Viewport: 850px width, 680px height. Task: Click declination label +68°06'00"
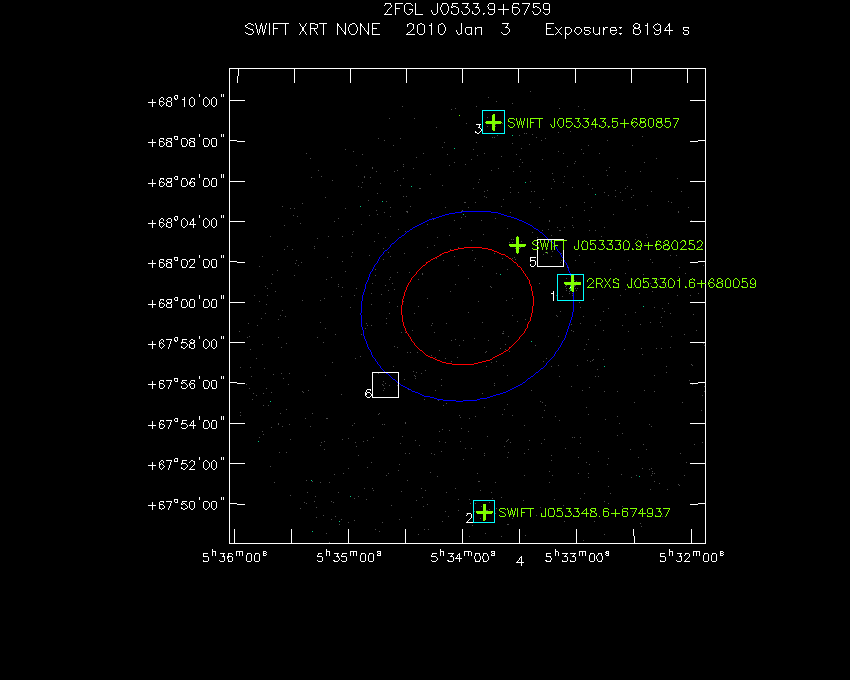pyautogui.click(x=186, y=182)
